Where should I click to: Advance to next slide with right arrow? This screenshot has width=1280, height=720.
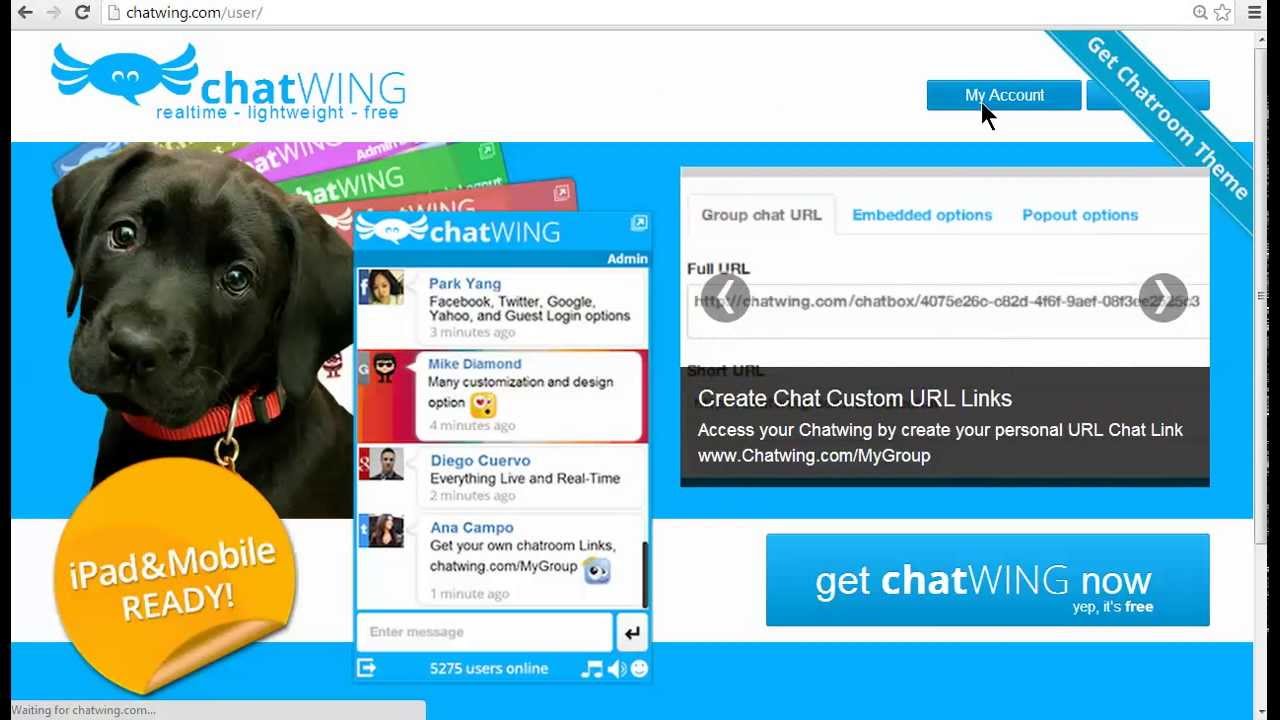click(1163, 298)
